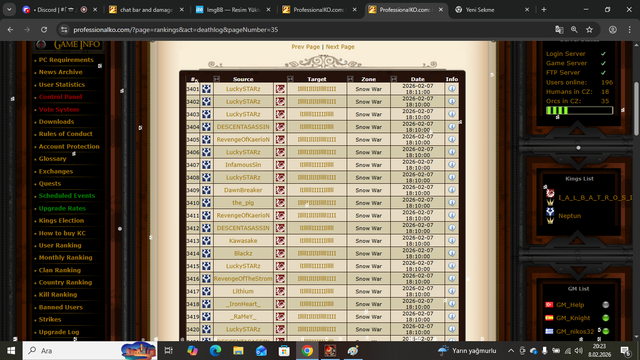The width and height of the screenshot is (640, 360).
Task: Go to Next Page link
Action: tap(340, 47)
